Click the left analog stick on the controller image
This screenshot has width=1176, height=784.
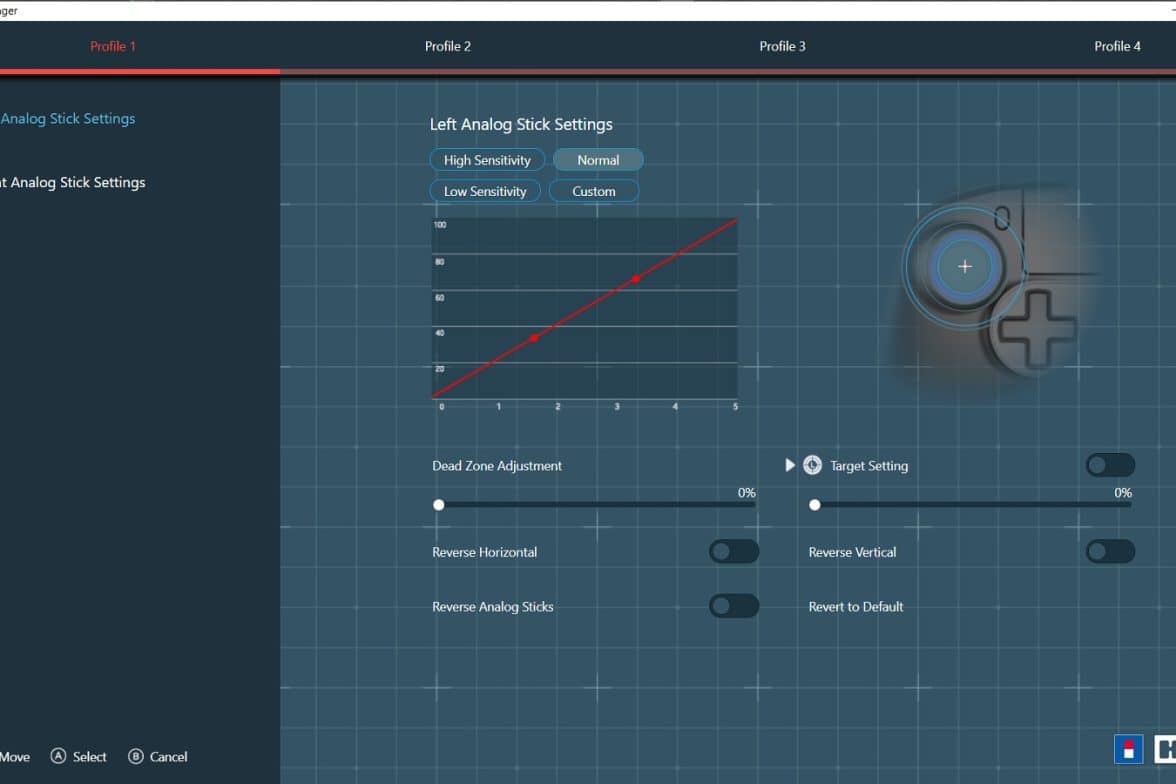(x=964, y=267)
